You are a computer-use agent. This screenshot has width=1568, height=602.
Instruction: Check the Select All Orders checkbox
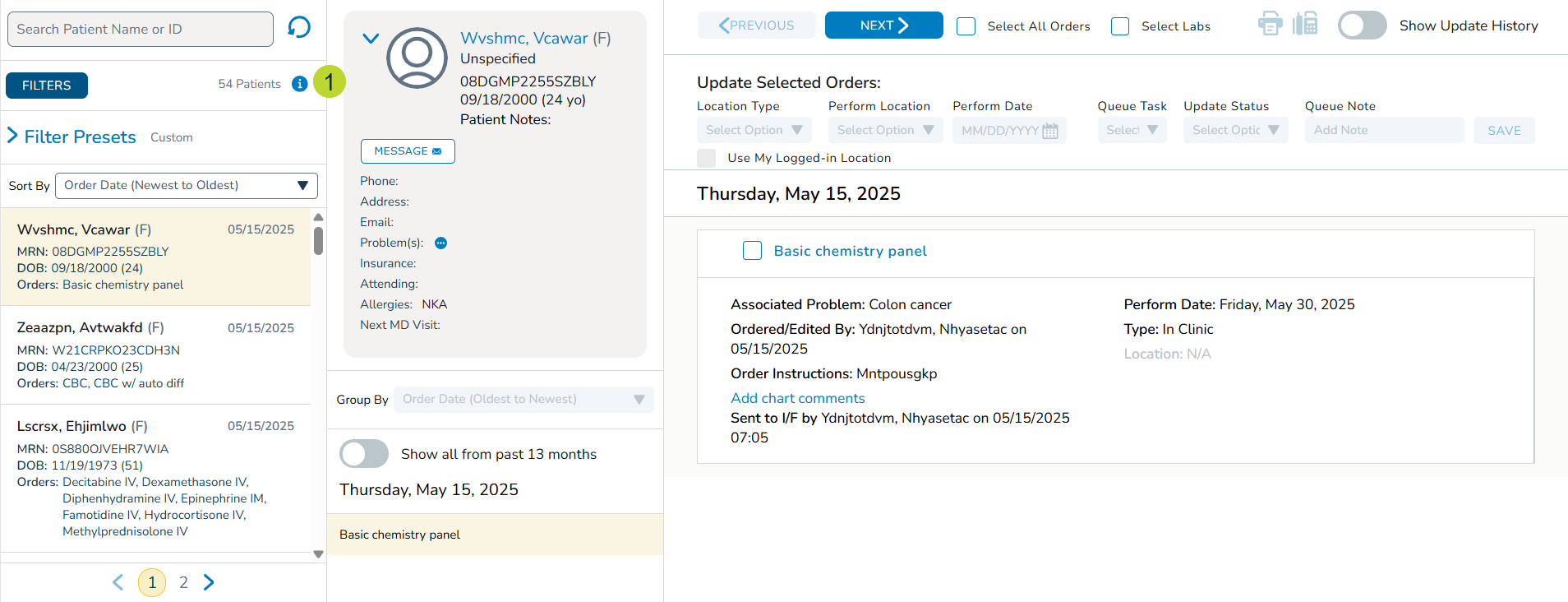coord(966,26)
